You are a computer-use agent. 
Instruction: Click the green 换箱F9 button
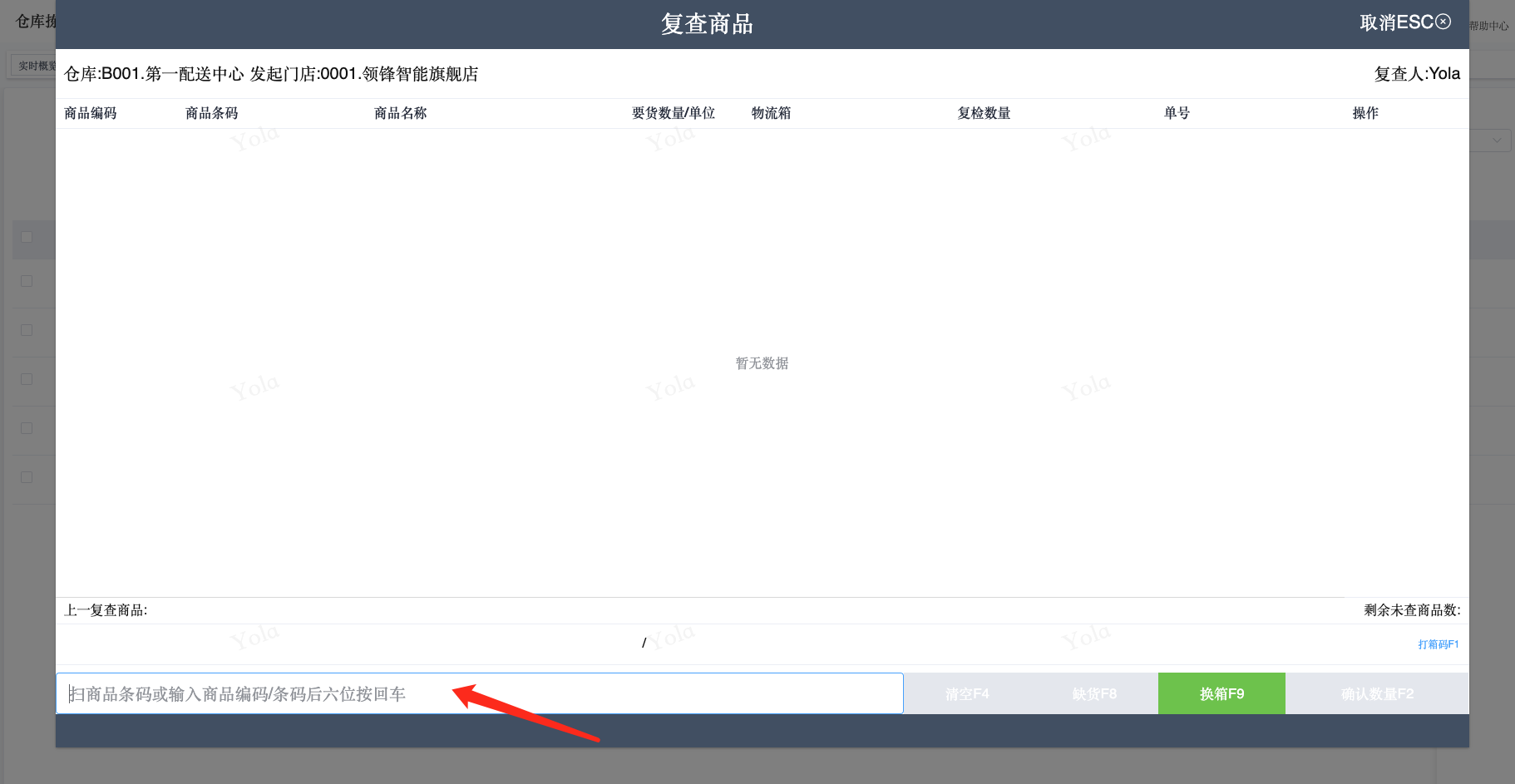pyautogui.click(x=1221, y=693)
